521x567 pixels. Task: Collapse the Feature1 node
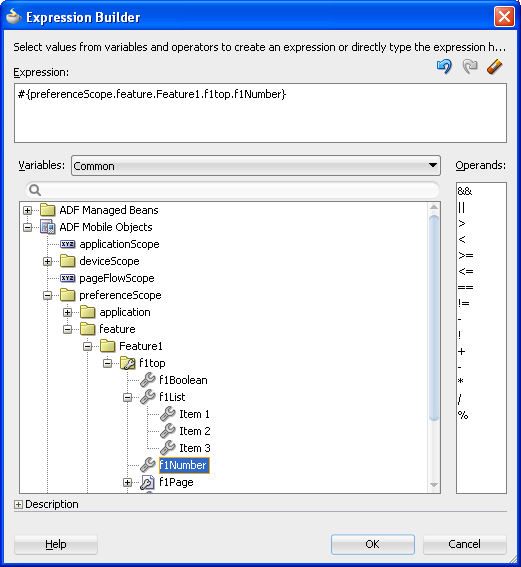(x=87, y=346)
